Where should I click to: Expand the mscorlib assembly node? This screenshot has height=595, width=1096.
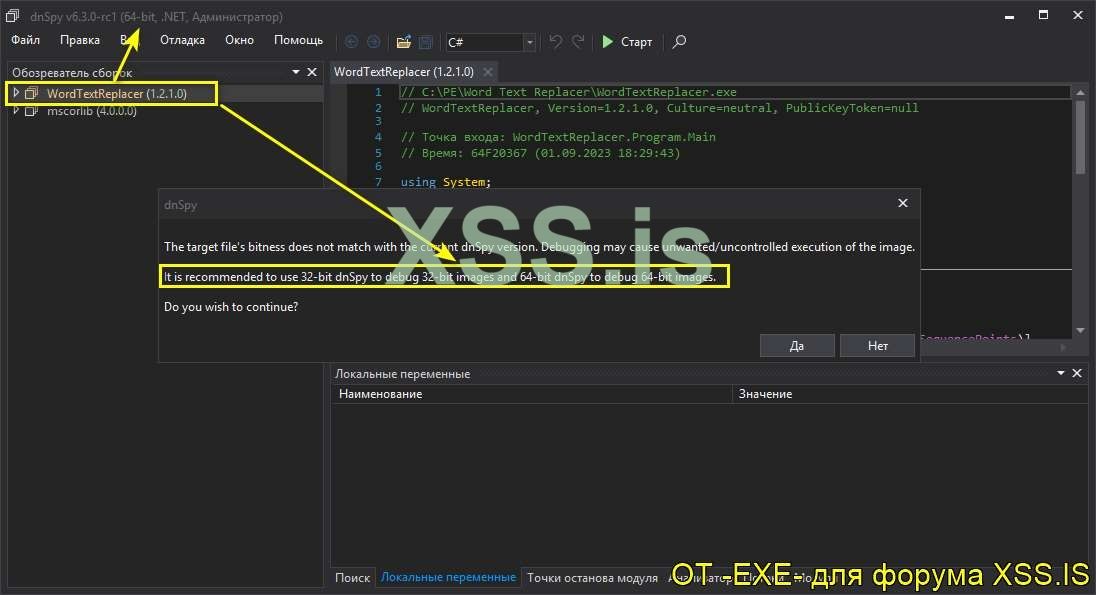pyautogui.click(x=15, y=110)
